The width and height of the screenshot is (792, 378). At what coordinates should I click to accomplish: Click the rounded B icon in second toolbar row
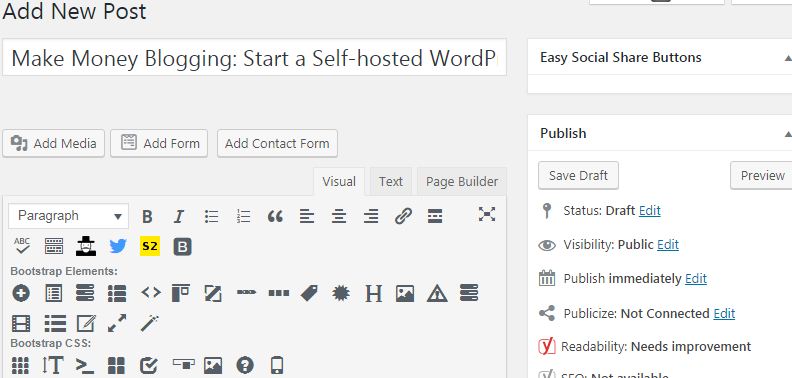click(x=182, y=247)
